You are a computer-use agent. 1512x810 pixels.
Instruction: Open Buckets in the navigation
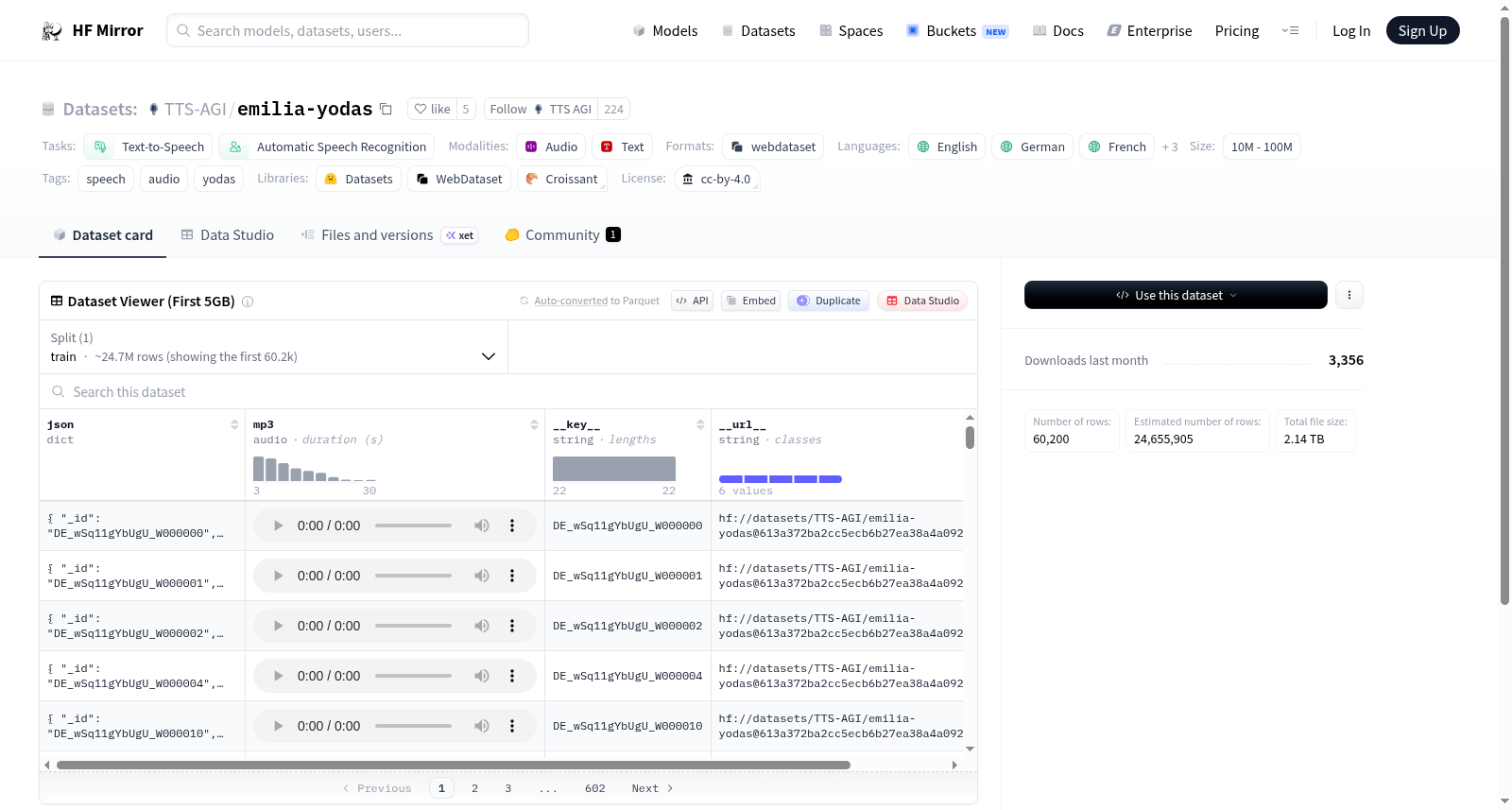[x=957, y=31]
